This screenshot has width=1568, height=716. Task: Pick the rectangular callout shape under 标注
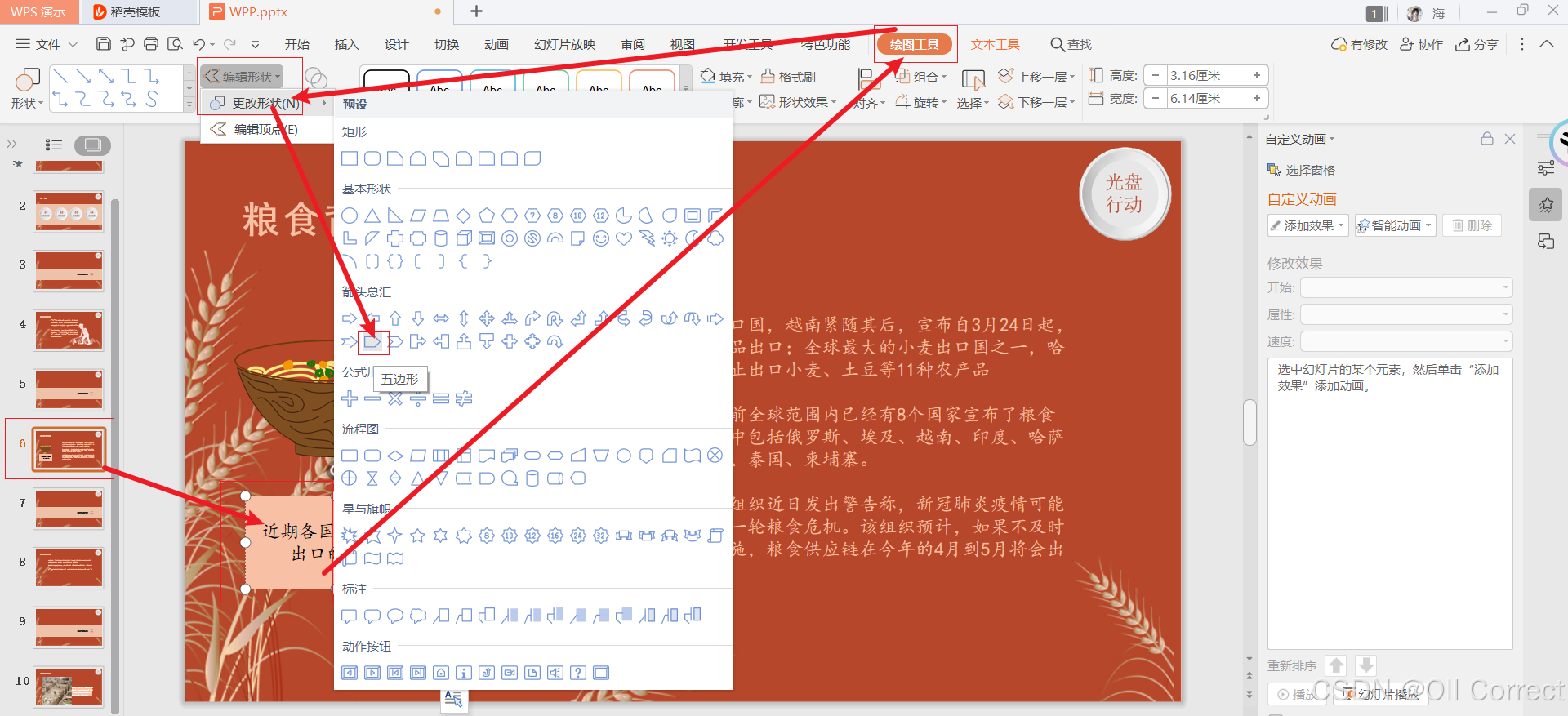click(x=350, y=616)
